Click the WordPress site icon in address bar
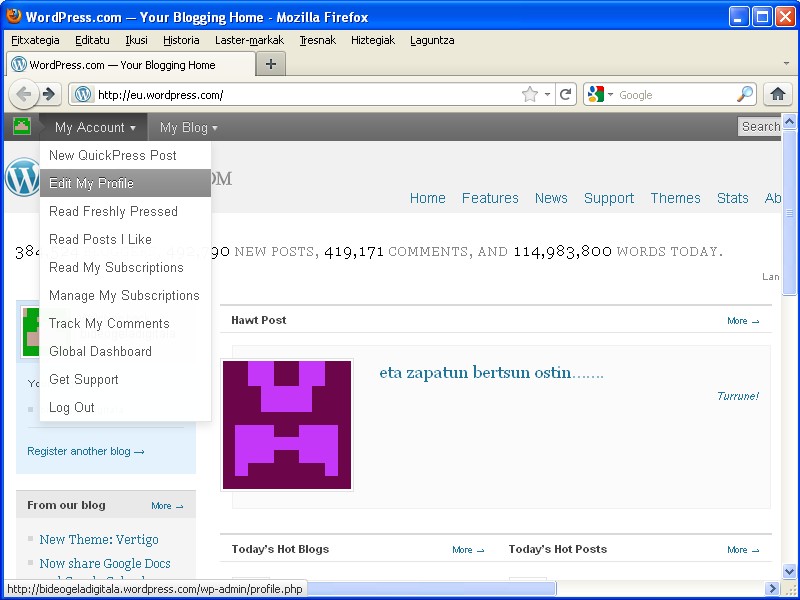 (83, 94)
